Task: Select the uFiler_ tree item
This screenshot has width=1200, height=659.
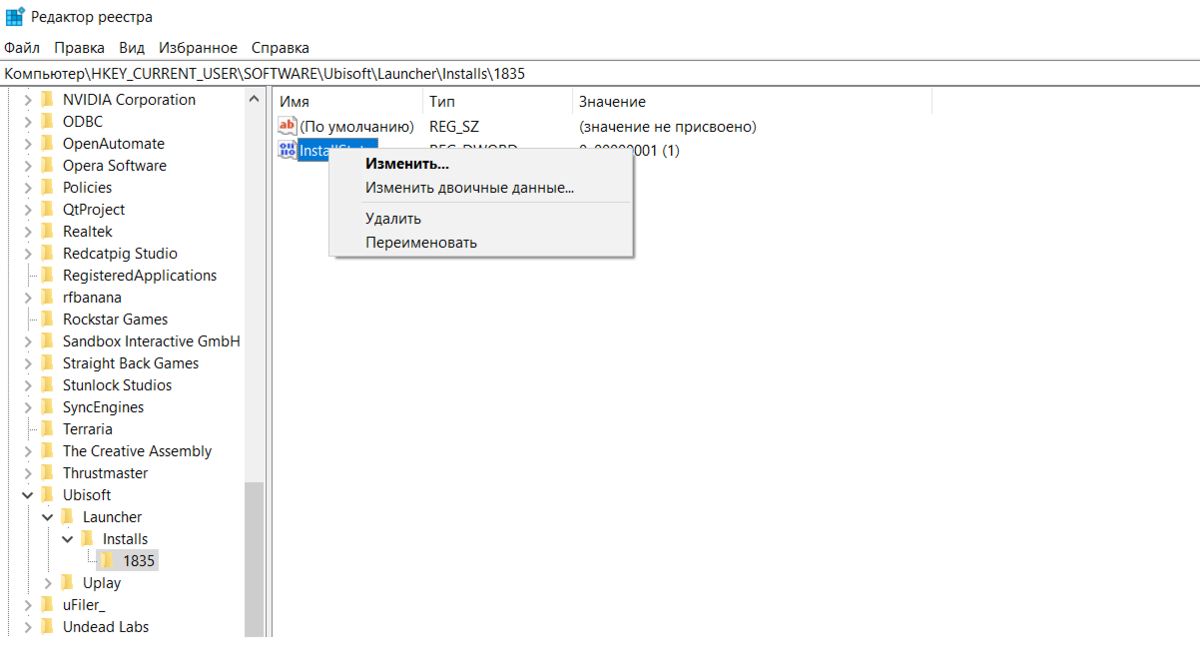Action: point(84,605)
